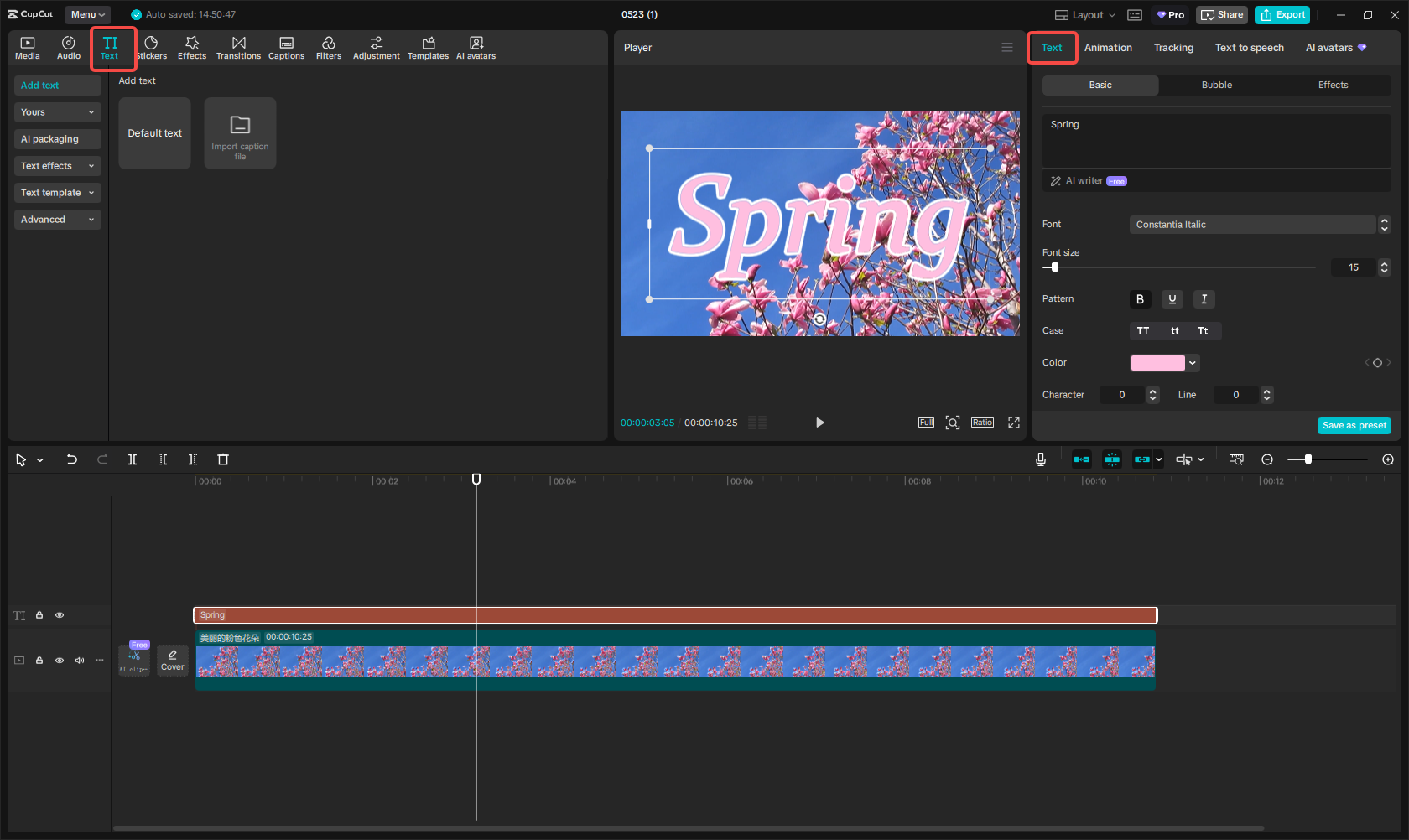
Task: Switch to the Animation tab
Action: (1108, 48)
